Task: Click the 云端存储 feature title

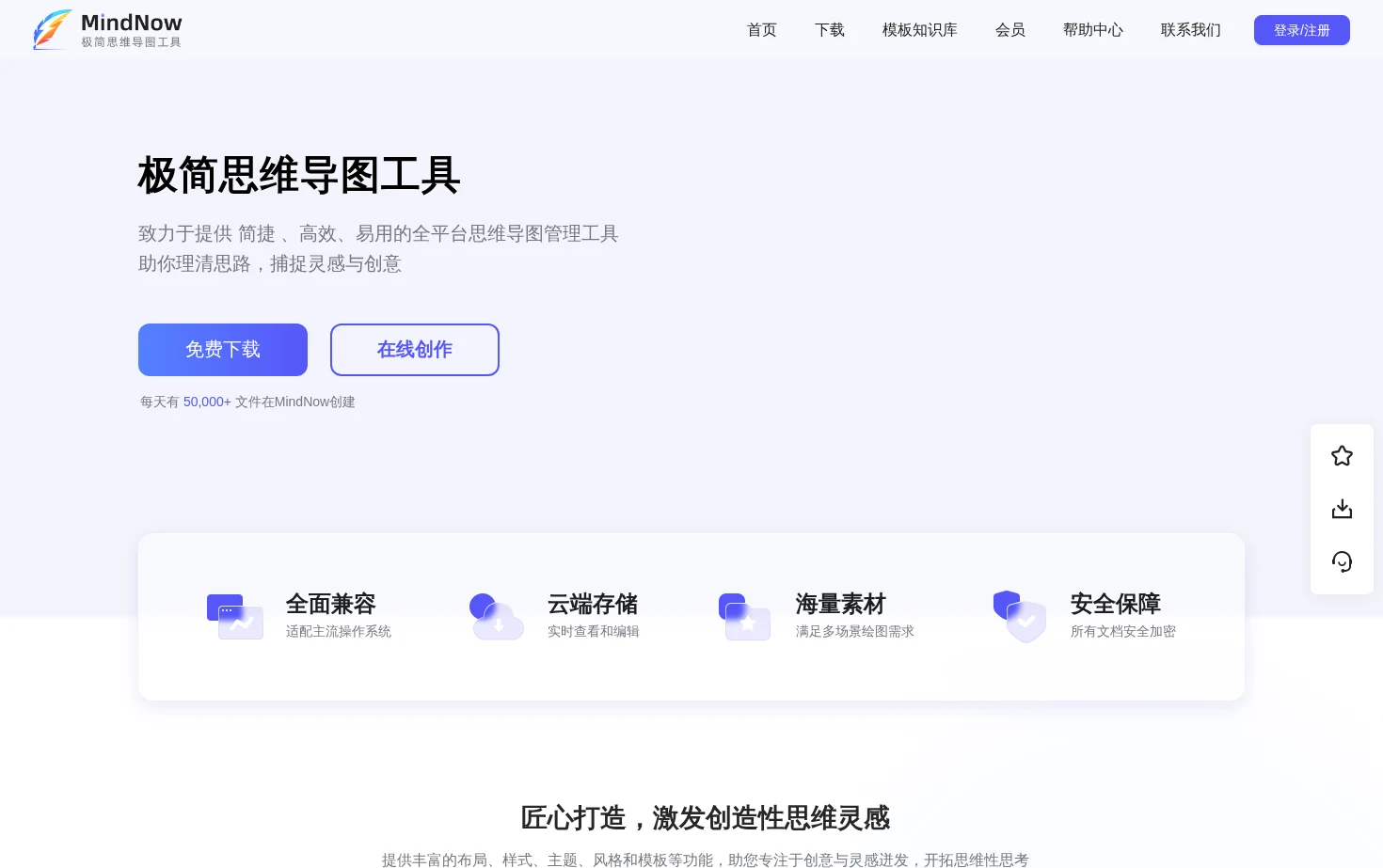Action: pyautogui.click(x=593, y=604)
